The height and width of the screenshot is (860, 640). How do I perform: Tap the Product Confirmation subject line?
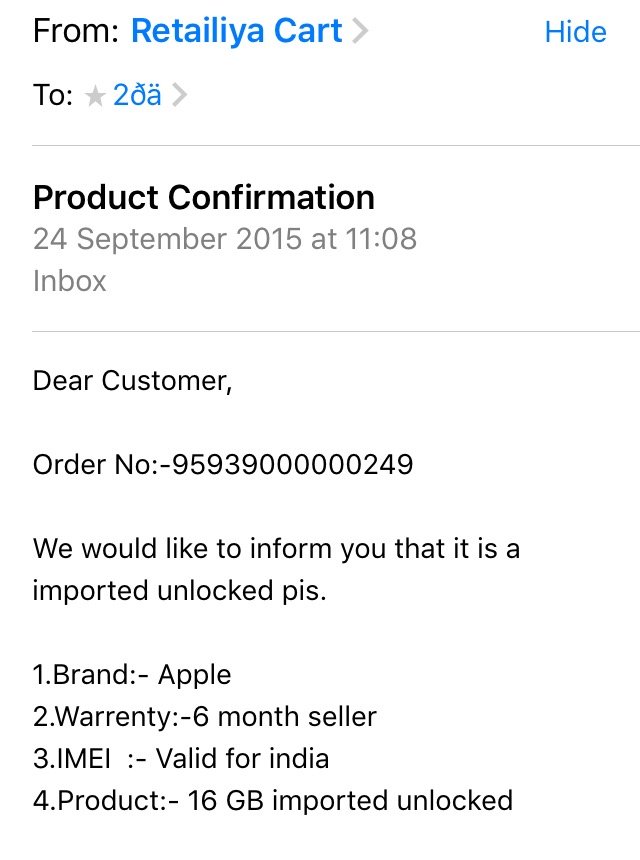coord(203,197)
